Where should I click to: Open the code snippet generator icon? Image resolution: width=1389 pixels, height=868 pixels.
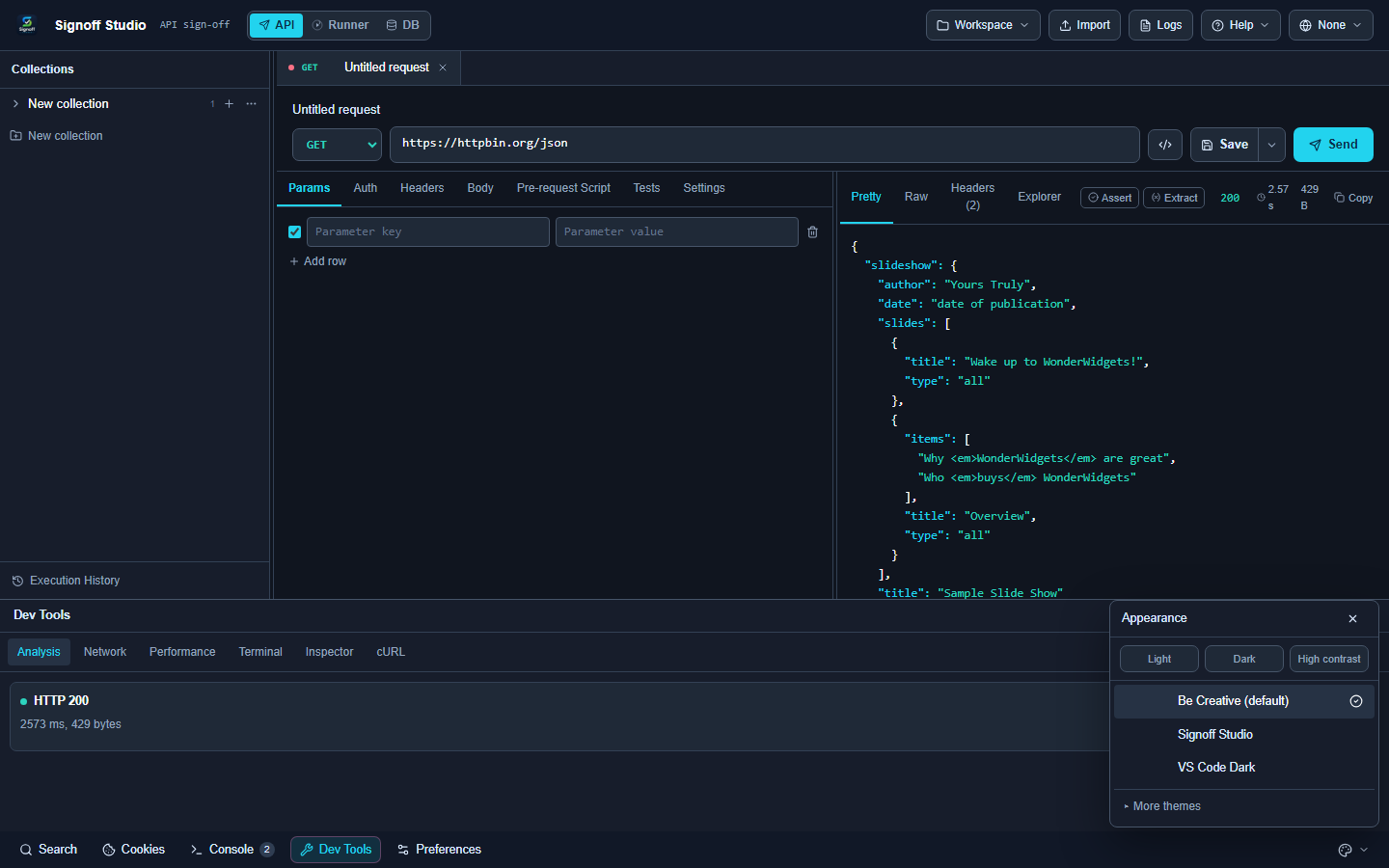1165,145
